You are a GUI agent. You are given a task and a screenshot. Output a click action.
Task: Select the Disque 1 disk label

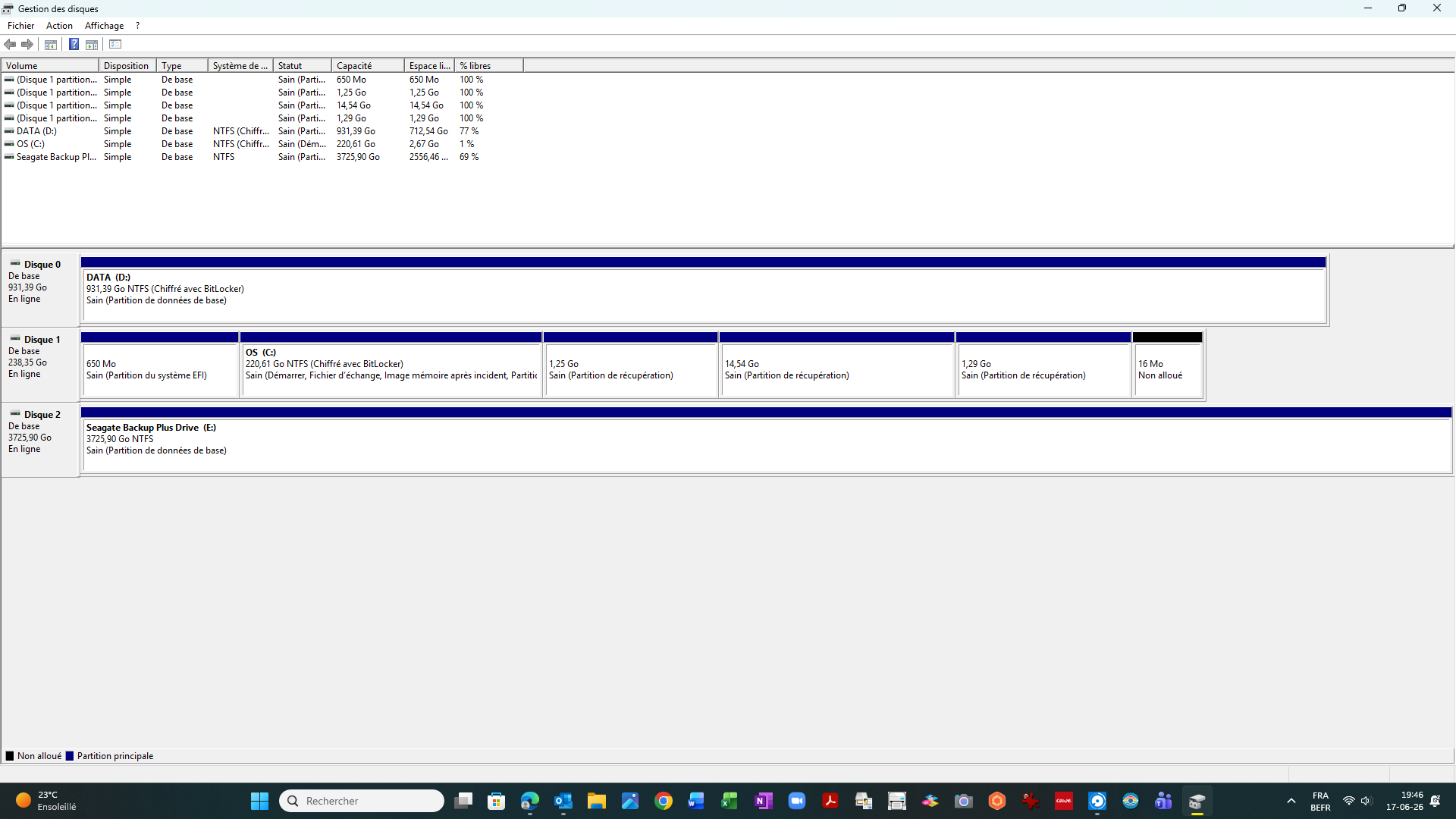pyautogui.click(x=41, y=365)
